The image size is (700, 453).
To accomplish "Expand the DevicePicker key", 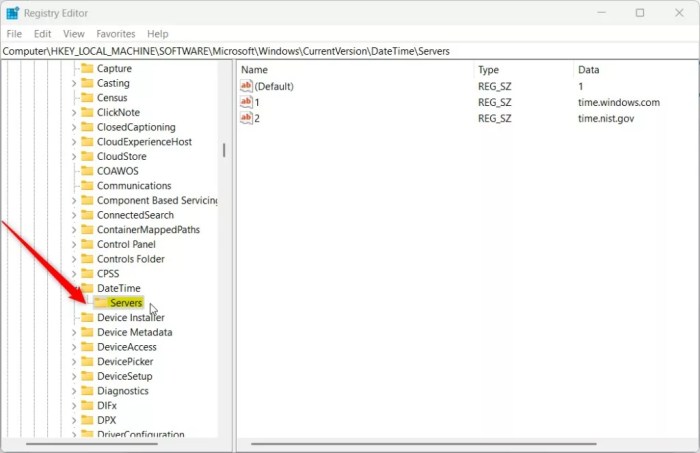I will (x=74, y=362).
